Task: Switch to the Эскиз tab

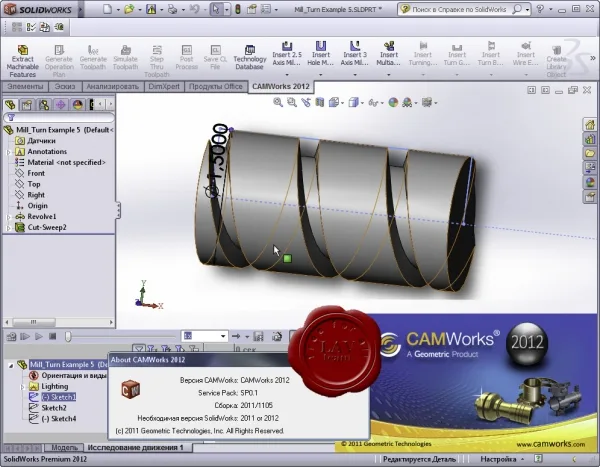Action: click(65, 87)
